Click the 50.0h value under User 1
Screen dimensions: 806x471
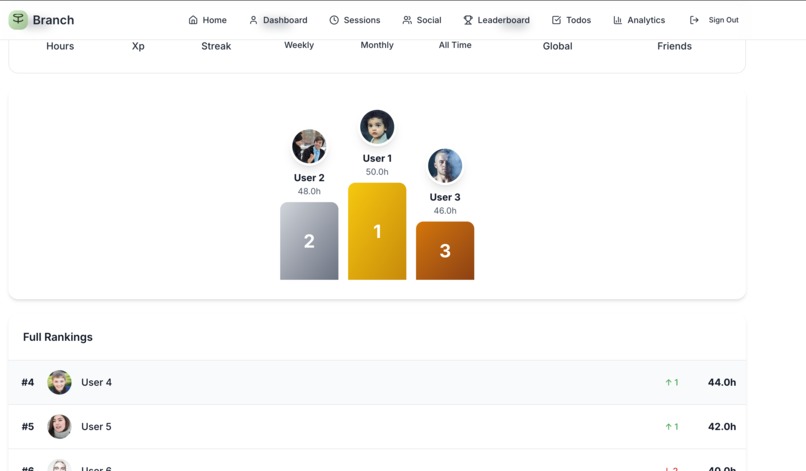coord(377,172)
